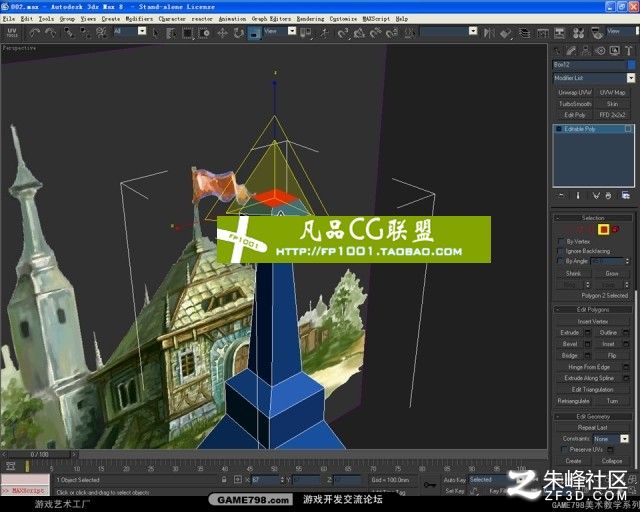Activate the Unlink Selection tool
The height and width of the screenshot is (512, 640).
[85, 33]
